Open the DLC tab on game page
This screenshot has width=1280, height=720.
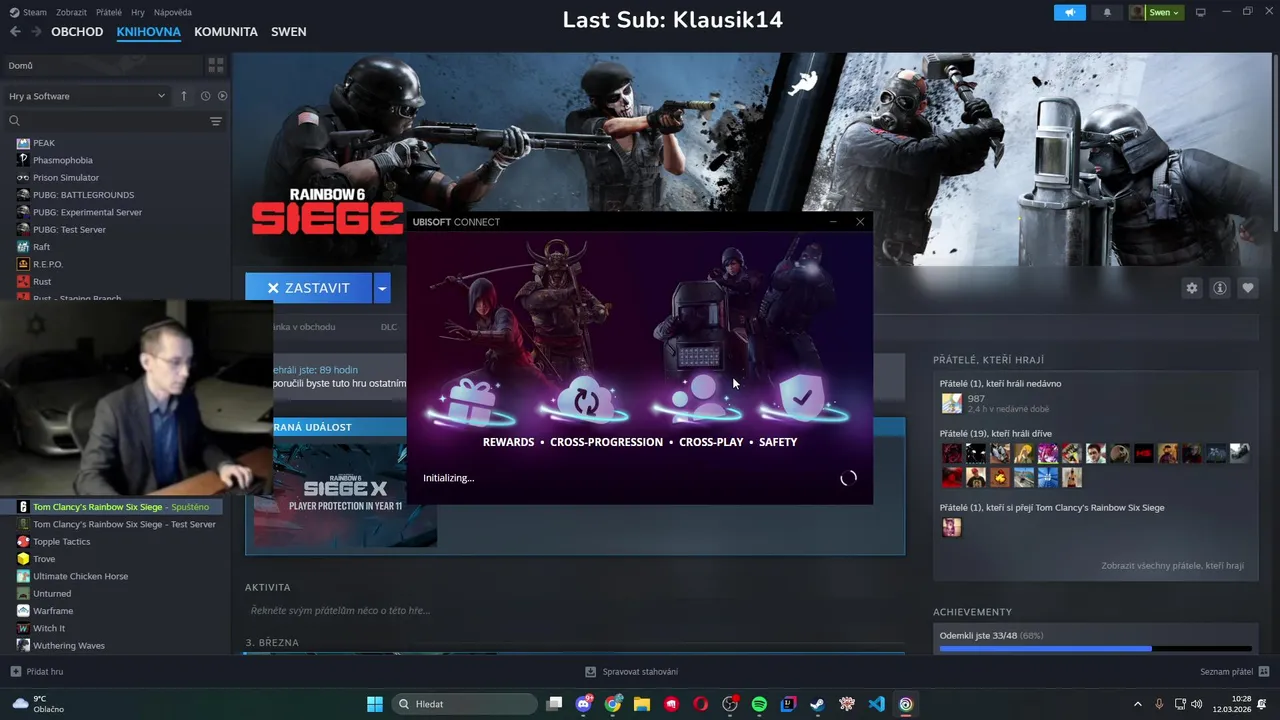[389, 327]
